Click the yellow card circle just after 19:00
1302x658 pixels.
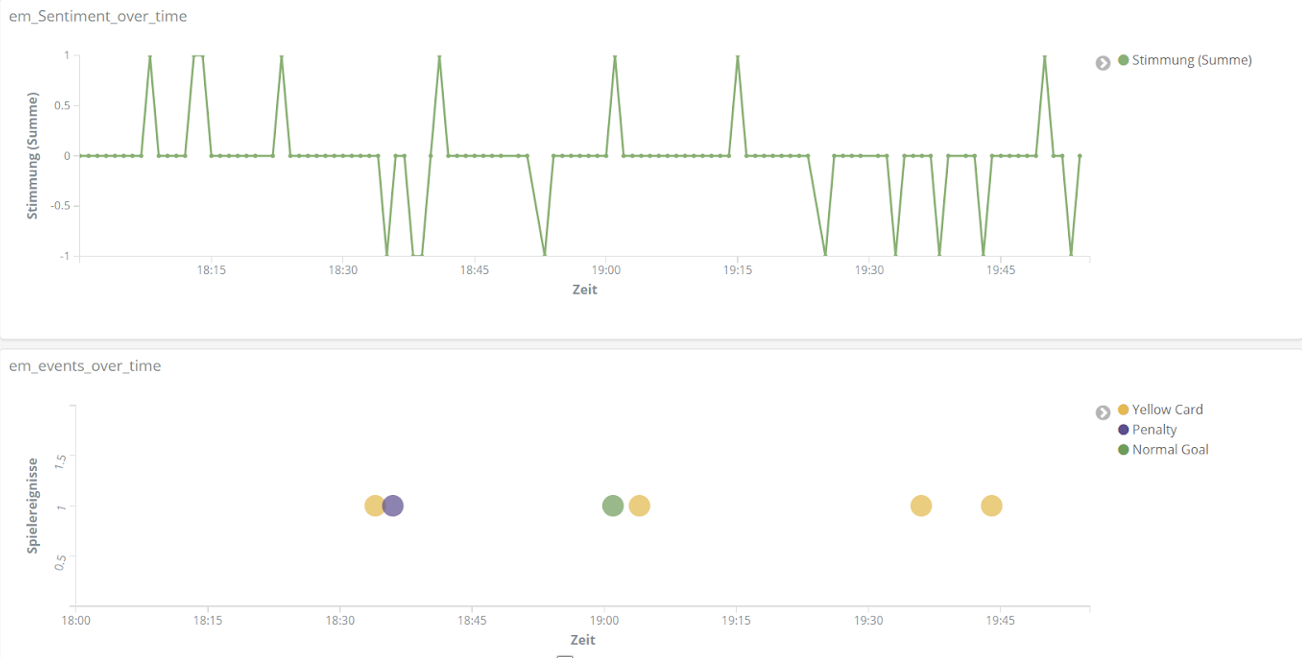pos(639,506)
